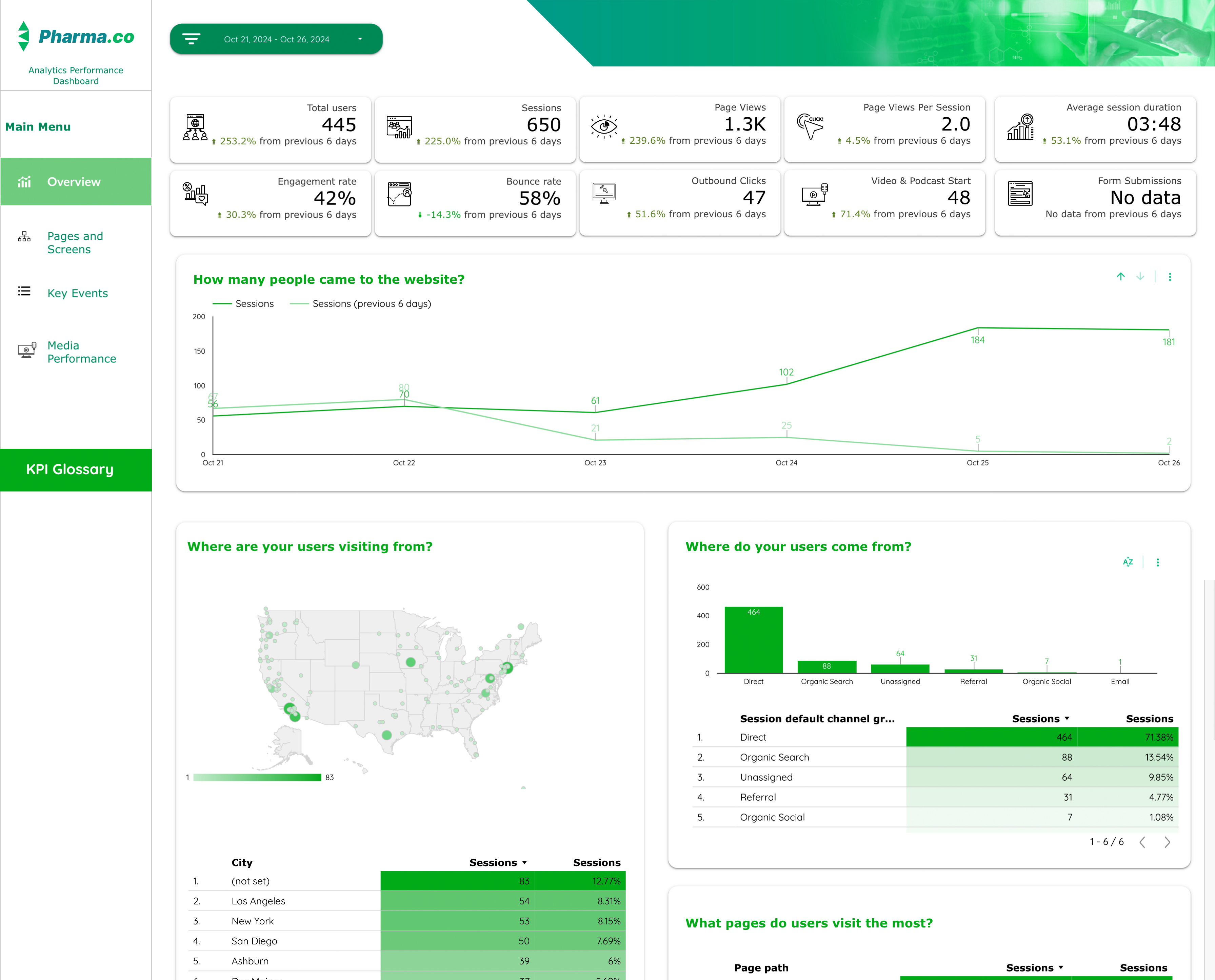The height and width of the screenshot is (980, 1215).
Task: Click the Key Events list icon
Action: 24,291
